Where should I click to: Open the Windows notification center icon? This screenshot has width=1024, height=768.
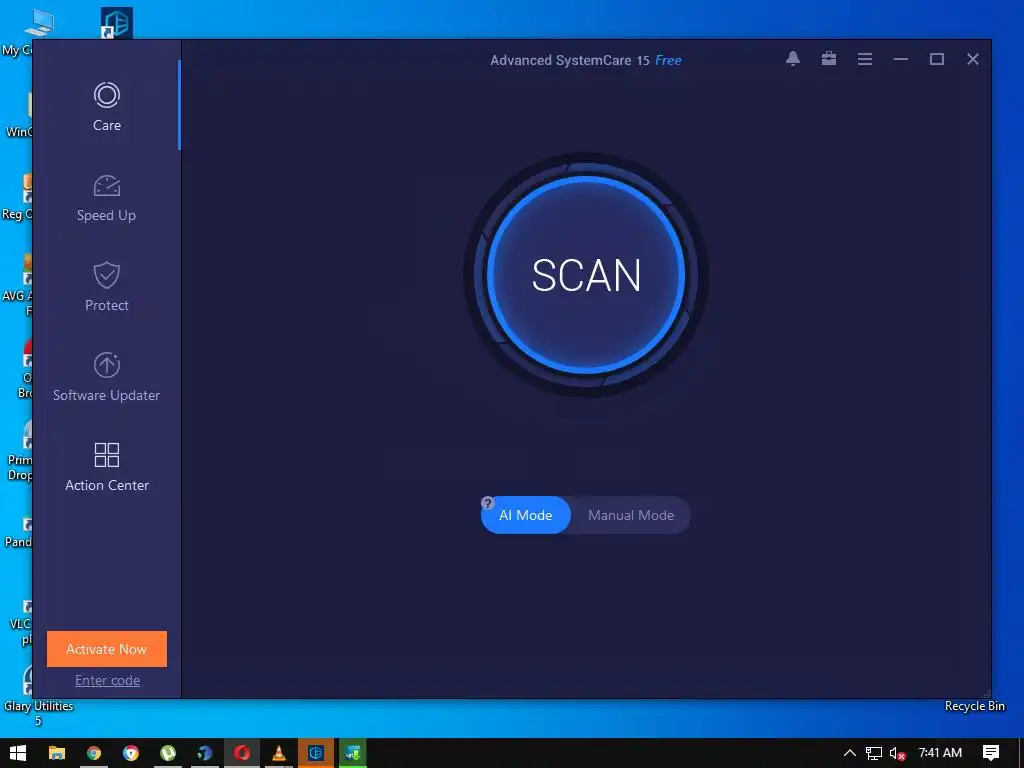pos(991,753)
